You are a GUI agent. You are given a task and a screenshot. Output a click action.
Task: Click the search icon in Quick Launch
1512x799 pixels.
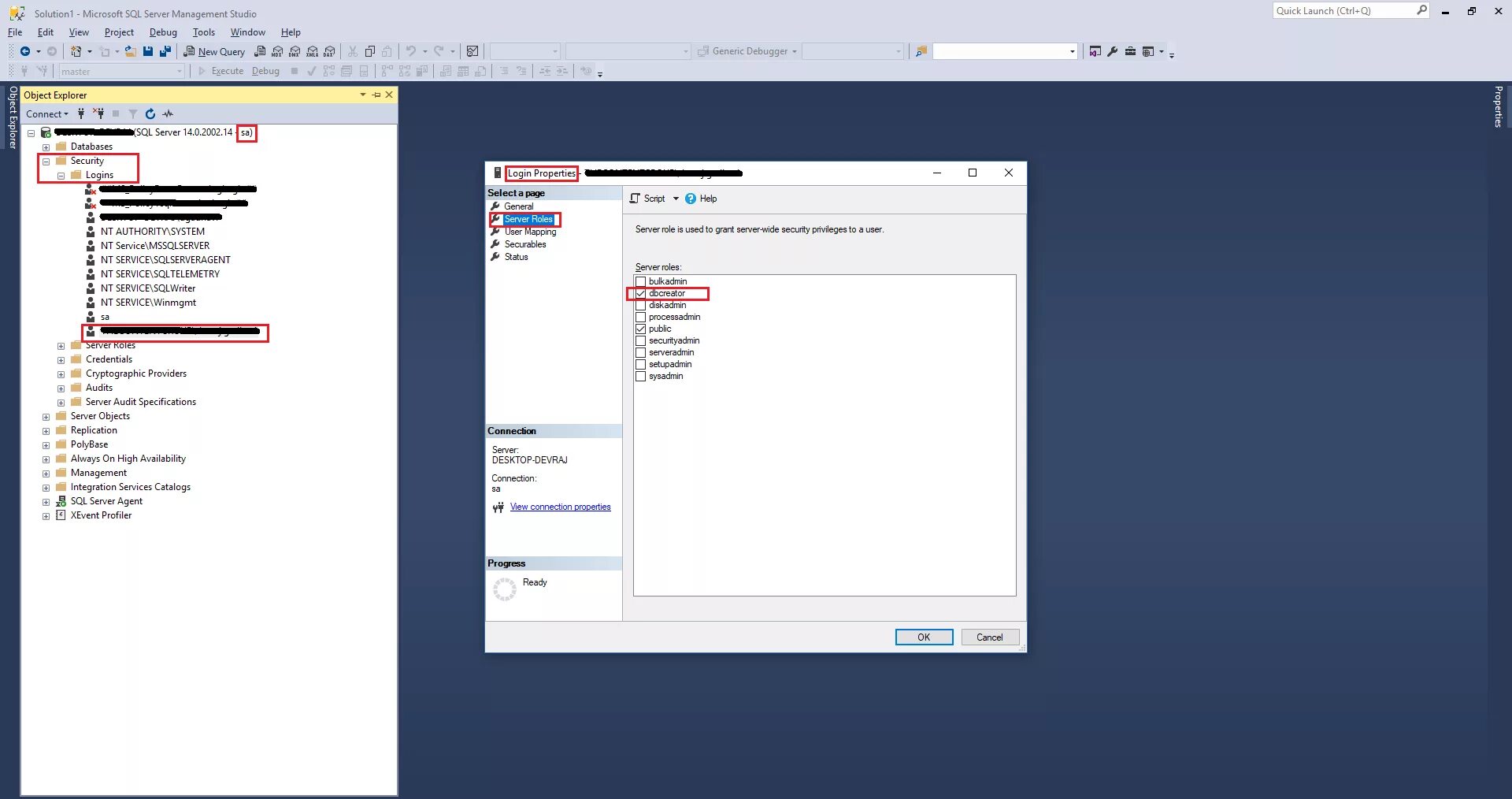[1421, 10]
